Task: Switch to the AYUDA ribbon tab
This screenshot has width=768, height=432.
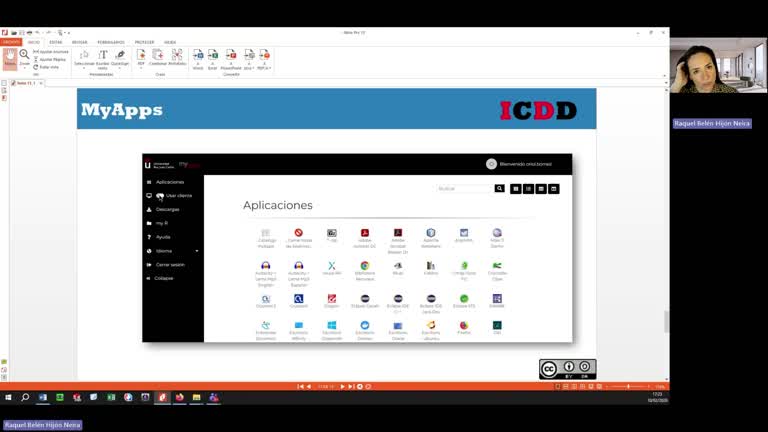Action: (170, 42)
